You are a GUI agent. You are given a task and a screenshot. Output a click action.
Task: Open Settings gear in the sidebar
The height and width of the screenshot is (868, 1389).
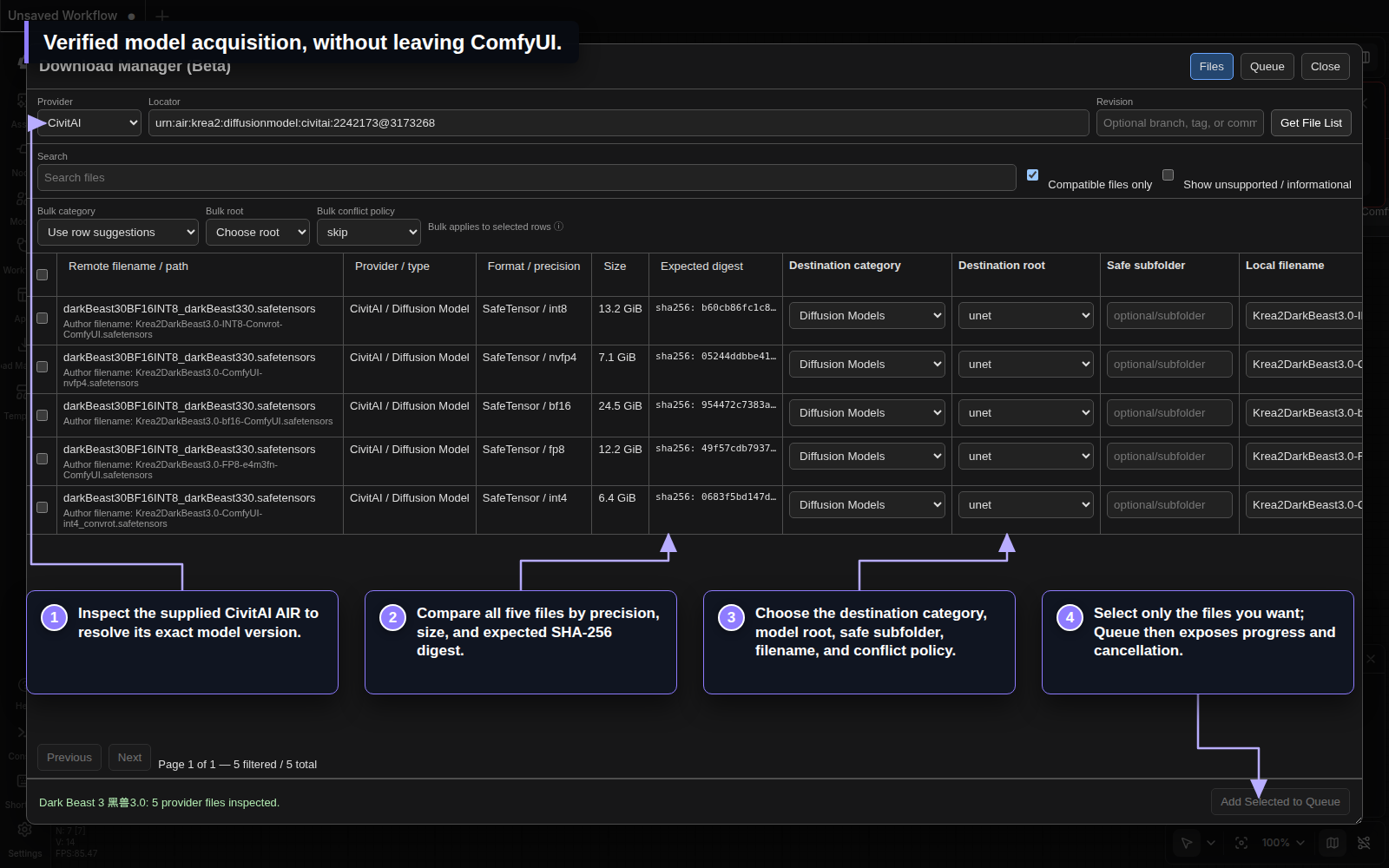point(25,830)
